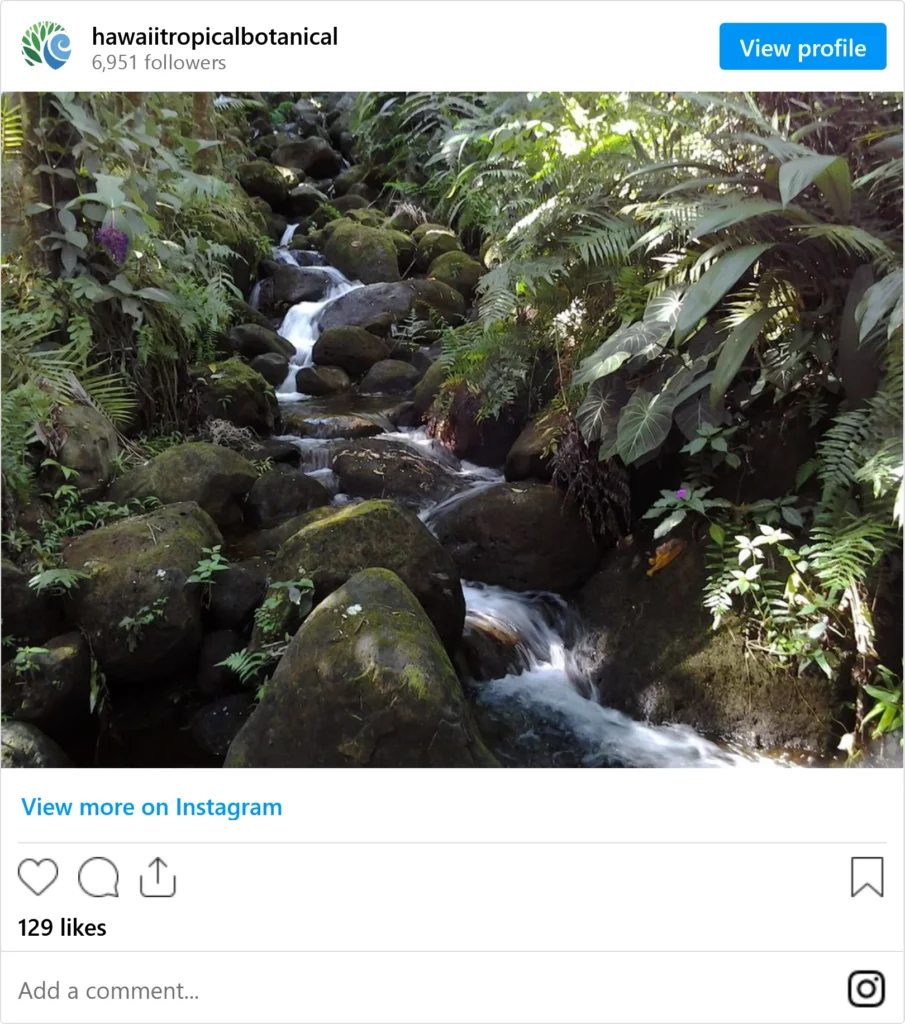Viewport: 905px width, 1024px height.
Task: Open the hawaiitropicalbotanical username link
Action: coord(215,37)
